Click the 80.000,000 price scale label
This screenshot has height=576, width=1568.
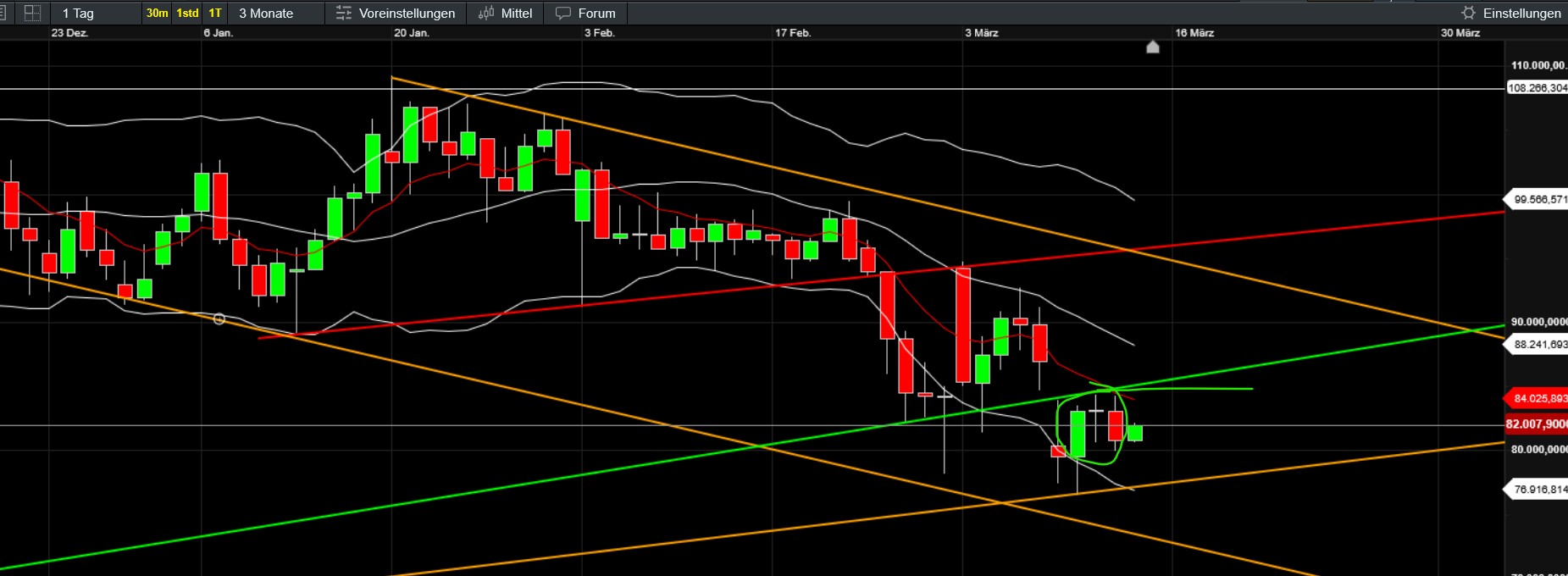[x=1538, y=450]
